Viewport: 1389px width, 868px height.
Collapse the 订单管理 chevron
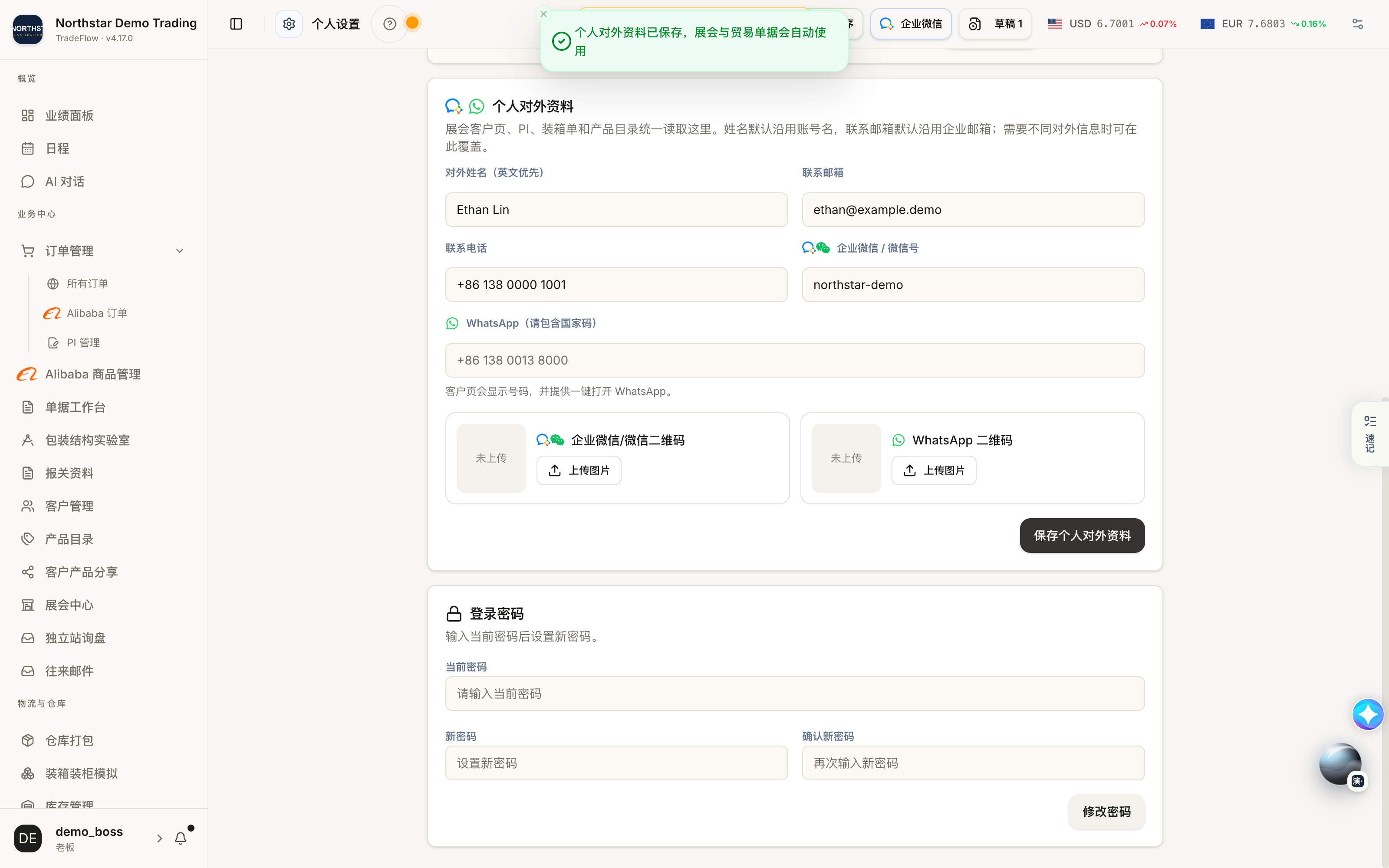point(180,251)
